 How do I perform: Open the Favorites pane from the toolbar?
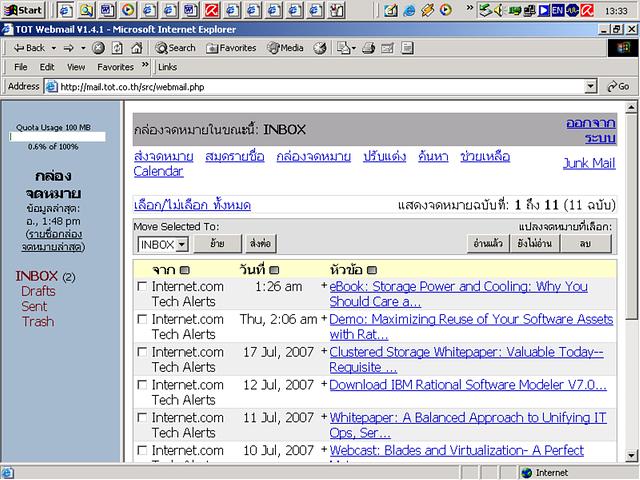click(x=231, y=48)
